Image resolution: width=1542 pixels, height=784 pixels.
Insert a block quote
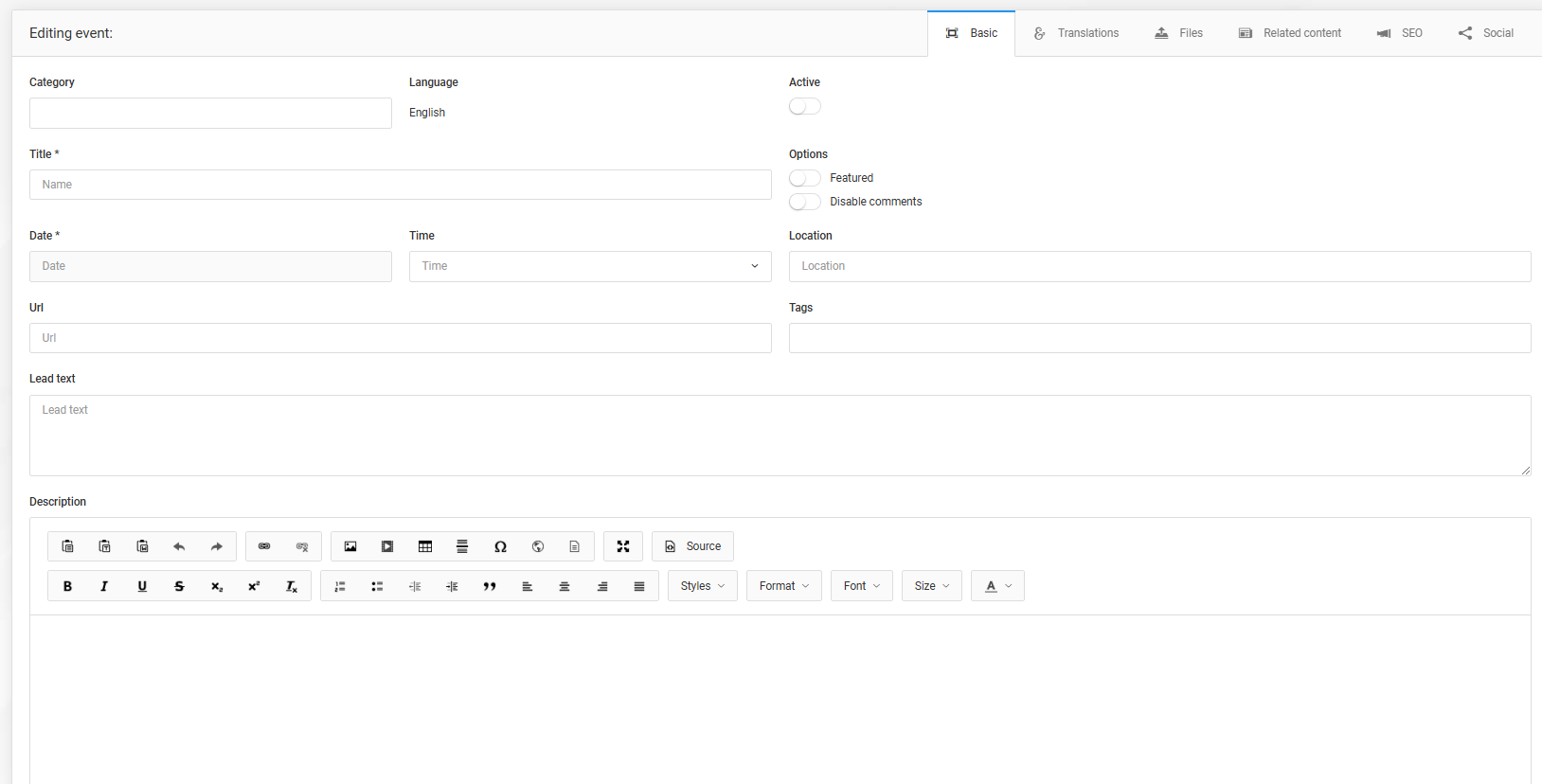(x=490, y=586)
